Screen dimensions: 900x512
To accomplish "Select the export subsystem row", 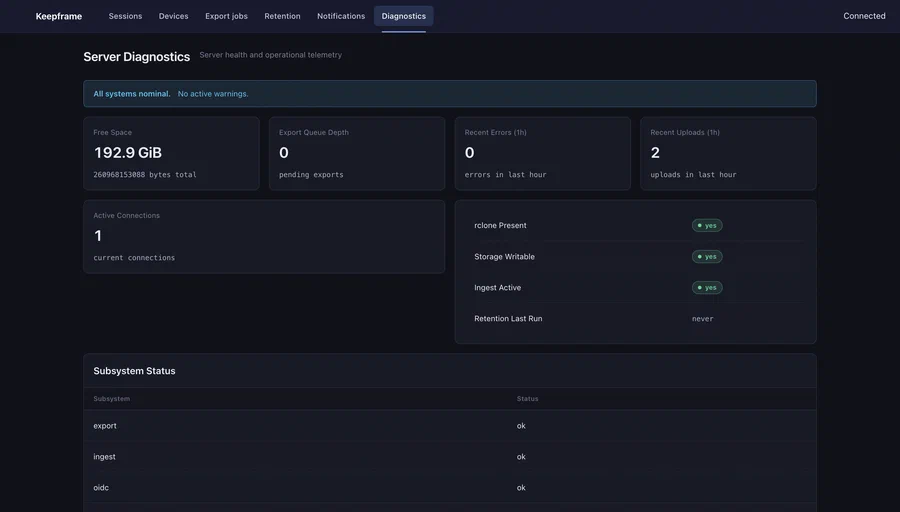I will 449,426.
